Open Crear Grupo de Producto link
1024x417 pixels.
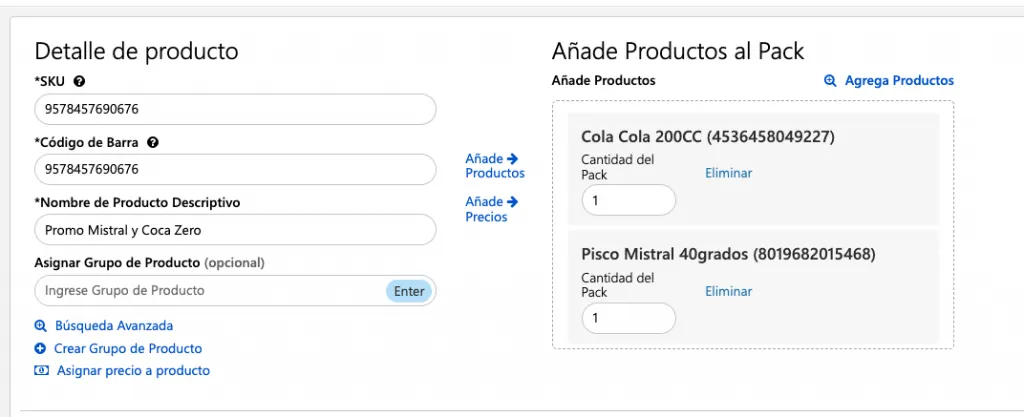pos(128,348)
